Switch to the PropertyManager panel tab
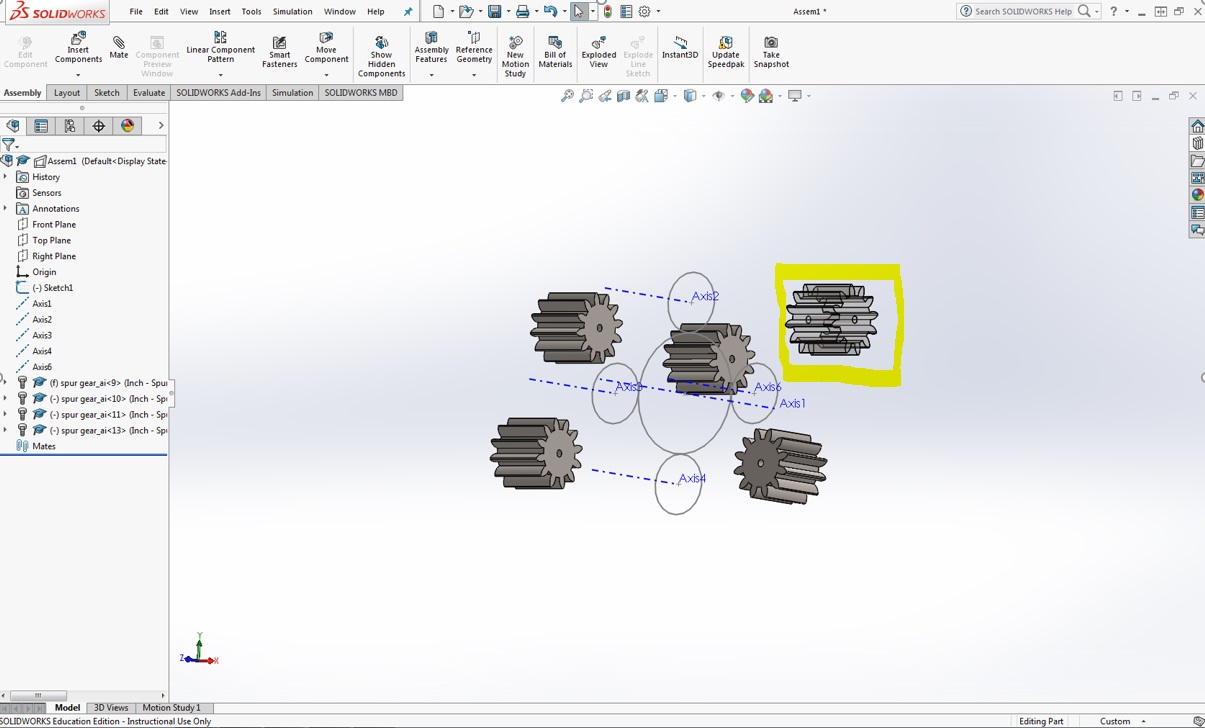This screenshot has width=1205, height=728. click(41, 126)
